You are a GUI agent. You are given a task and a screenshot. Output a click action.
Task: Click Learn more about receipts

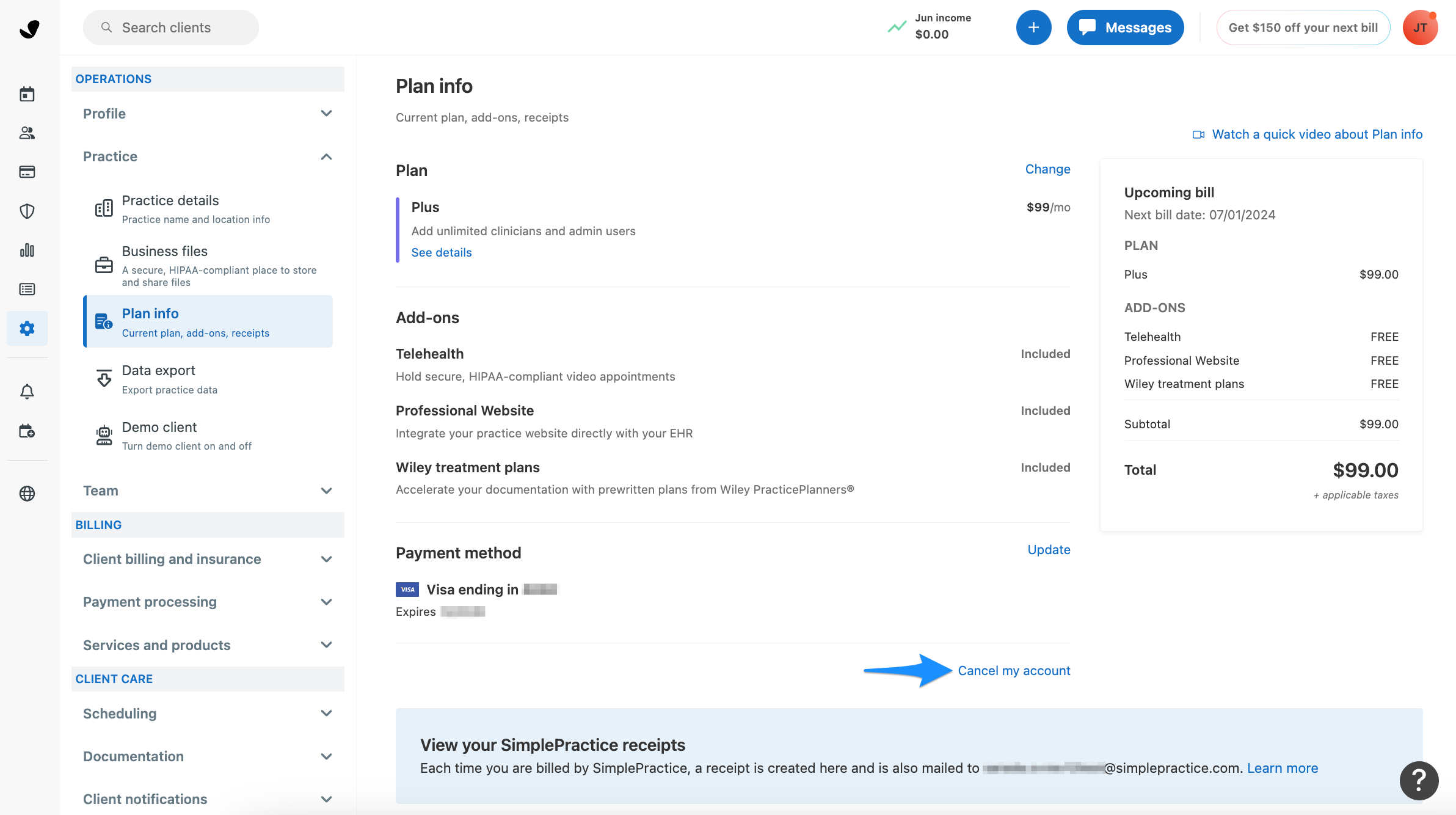coord(1283,769)
